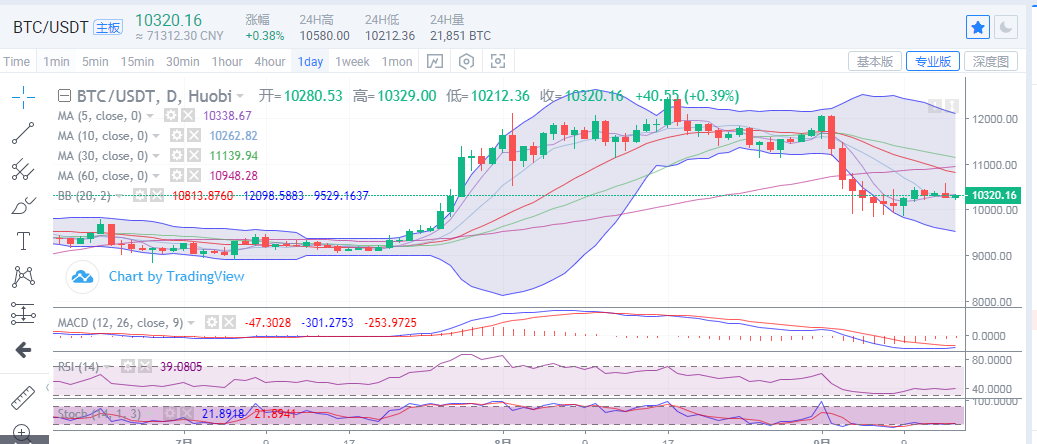Select the 1mon interval
This screenshot has width=1037, height=444.
397,62
